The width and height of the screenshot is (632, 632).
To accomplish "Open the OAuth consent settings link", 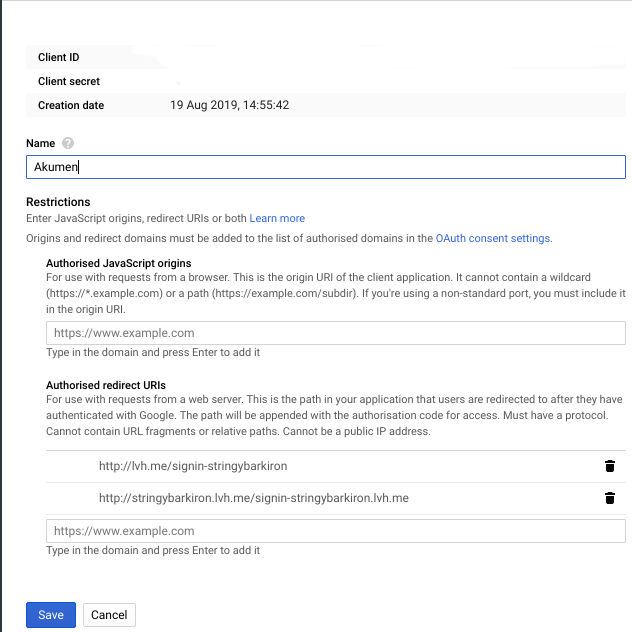I will 492,238.
